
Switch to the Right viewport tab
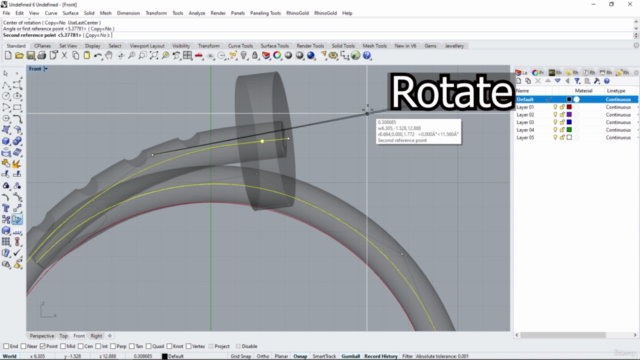(96, 336)
